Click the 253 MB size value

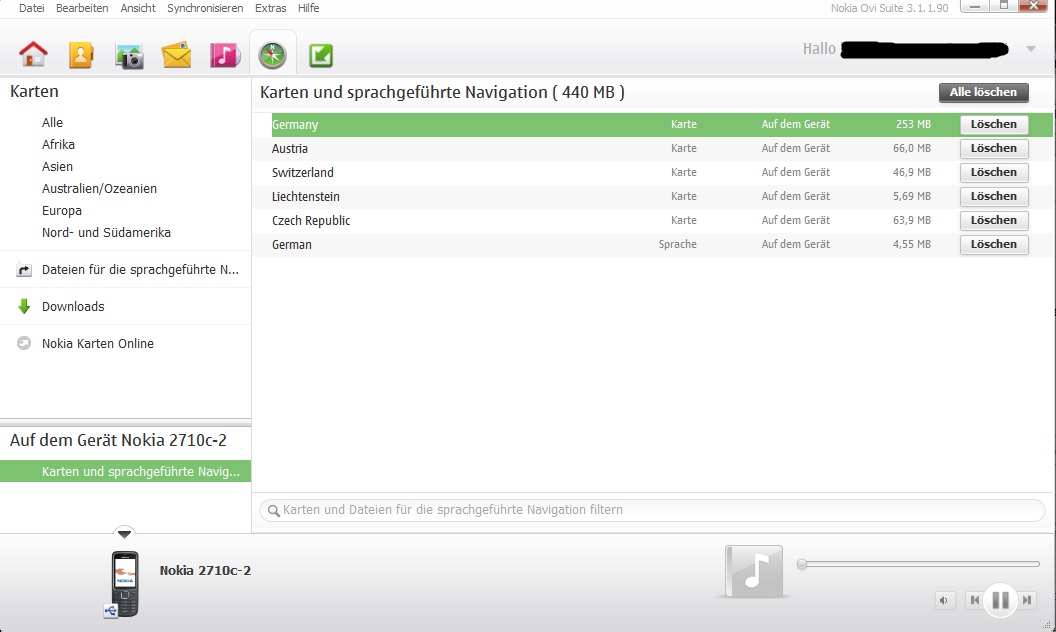point(913,124)
